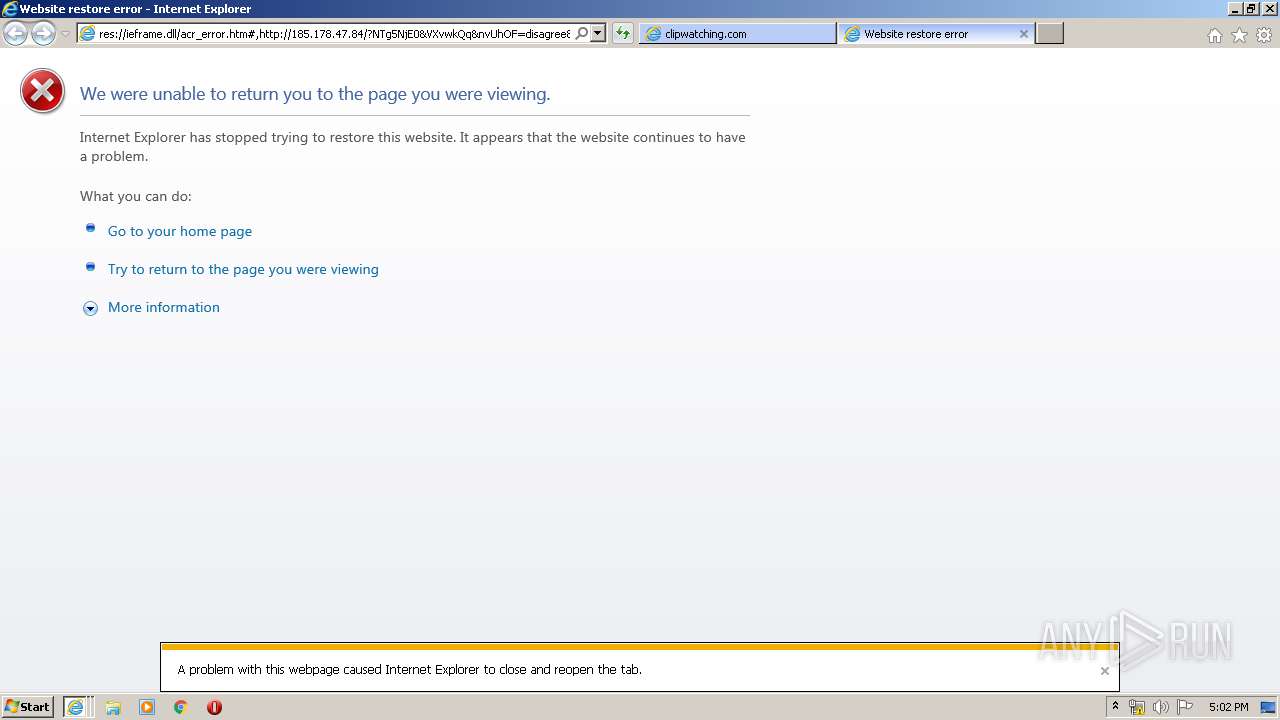The image size is (1280, 720).
Task: Click the red error X icon
Action: 43,91
